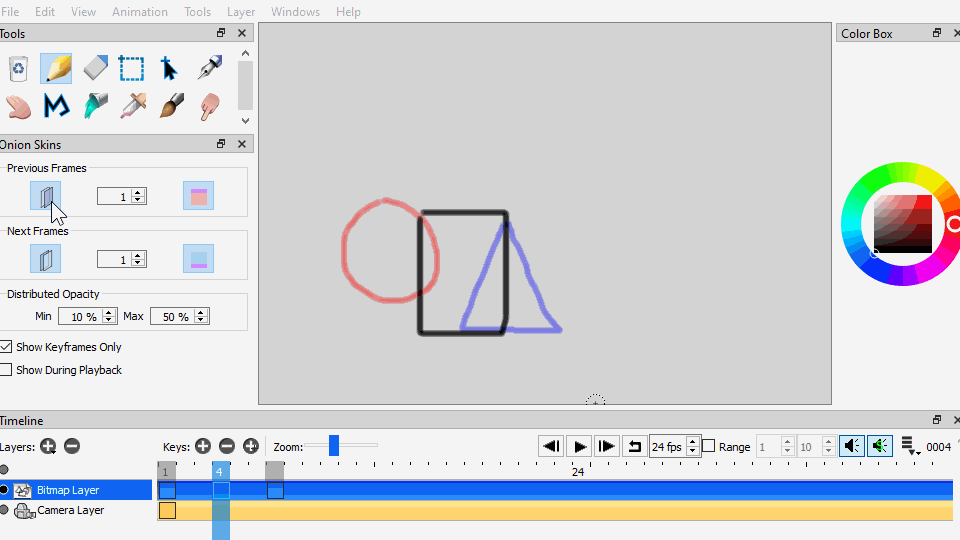The image size is (960, 540).
Task: Click the Clear Frame recycle icon
Action: tap(18, 68)
